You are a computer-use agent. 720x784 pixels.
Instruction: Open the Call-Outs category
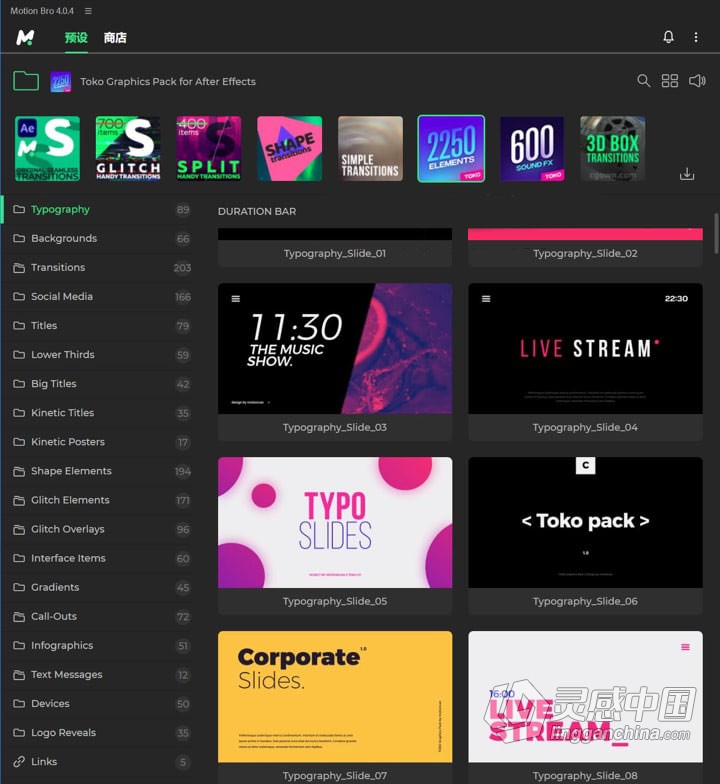(100, 616)
